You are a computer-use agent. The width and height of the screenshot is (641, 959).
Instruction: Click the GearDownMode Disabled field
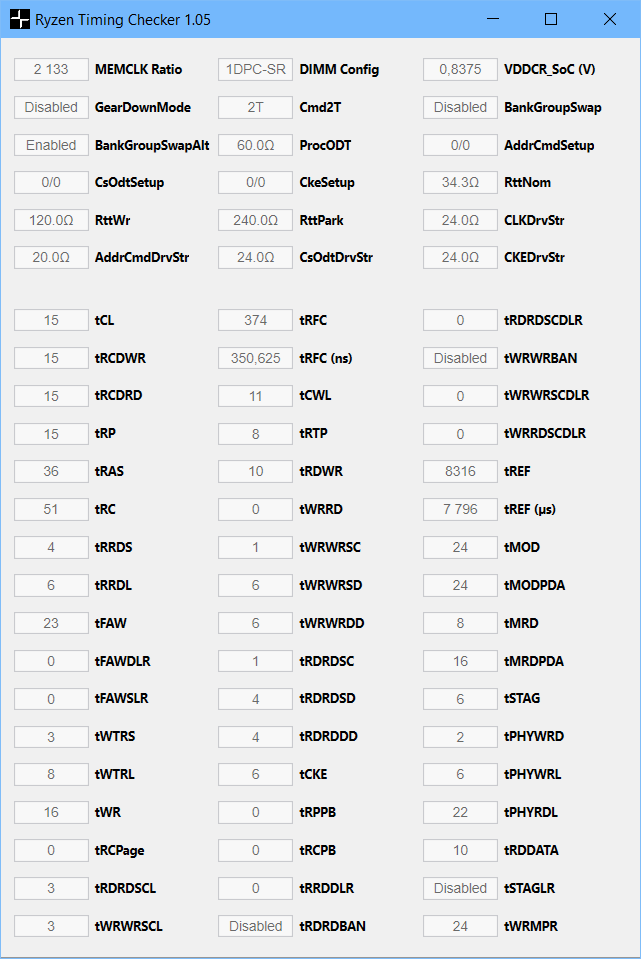[51, 107]
